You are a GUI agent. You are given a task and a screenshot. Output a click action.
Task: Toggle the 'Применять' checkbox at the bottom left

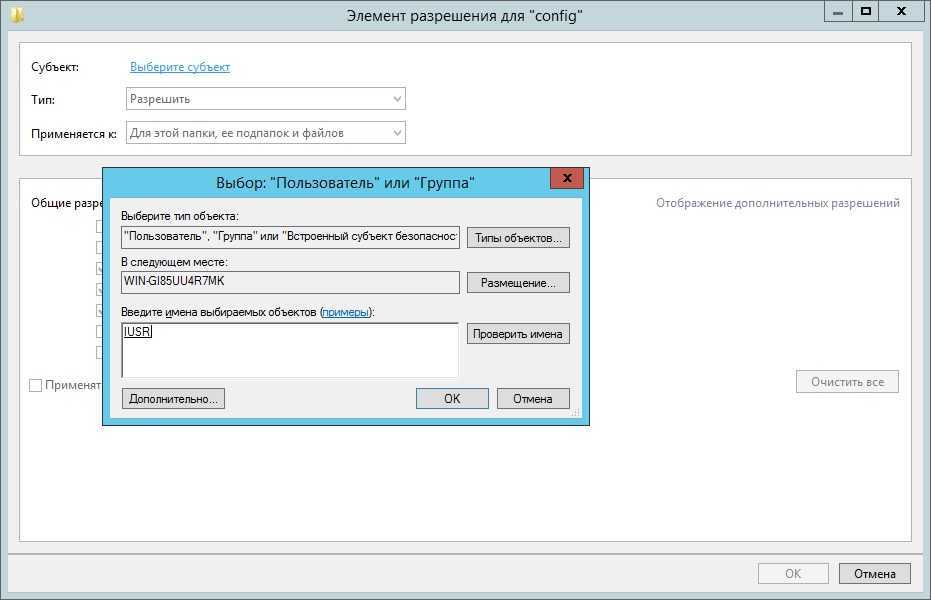[36, 385]
